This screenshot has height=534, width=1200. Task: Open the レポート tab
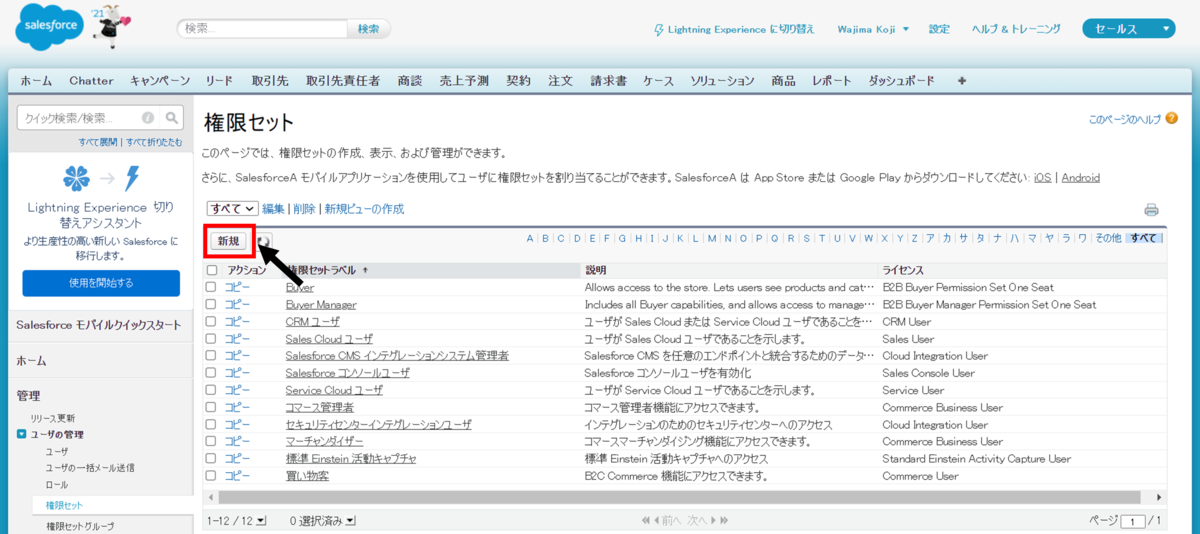pyautogui.click(x=832, y=81)
